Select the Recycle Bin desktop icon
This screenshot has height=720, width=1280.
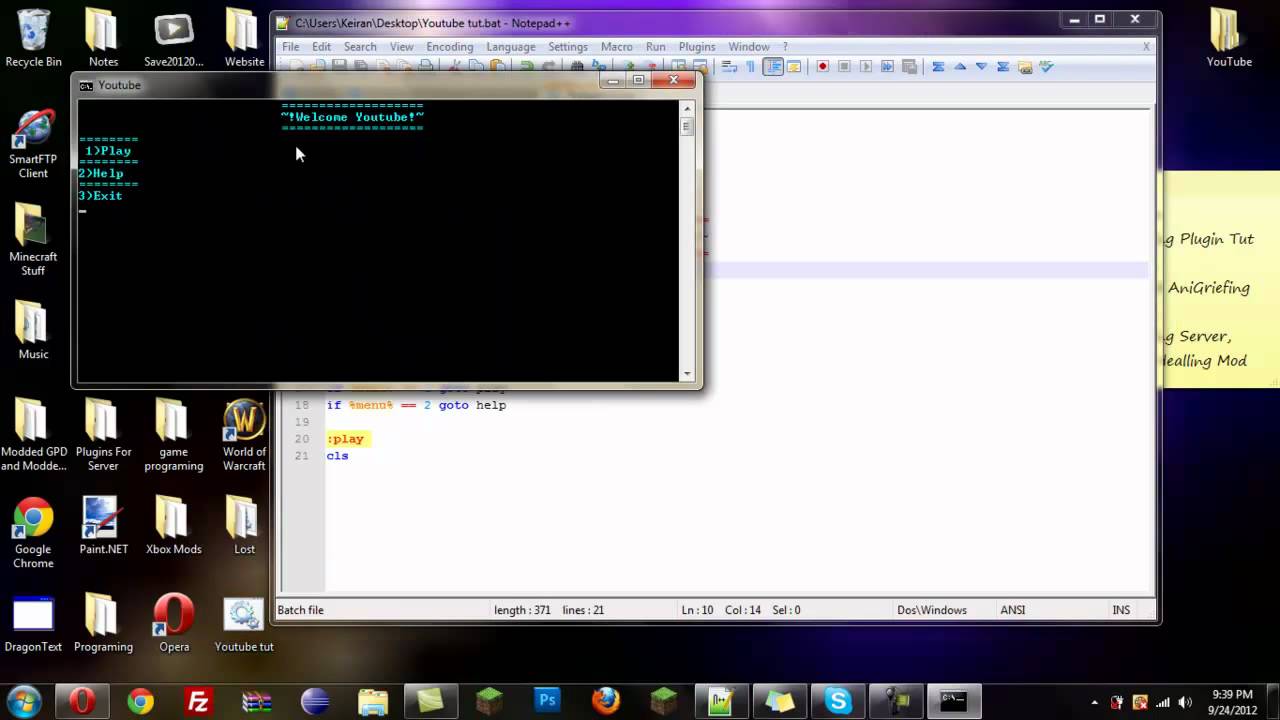click(33, 39)
